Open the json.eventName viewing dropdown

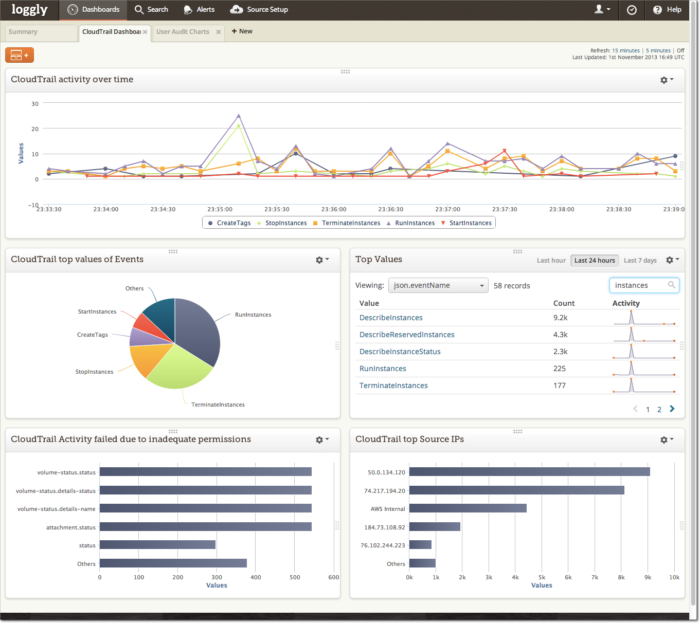tap(438, 285)
